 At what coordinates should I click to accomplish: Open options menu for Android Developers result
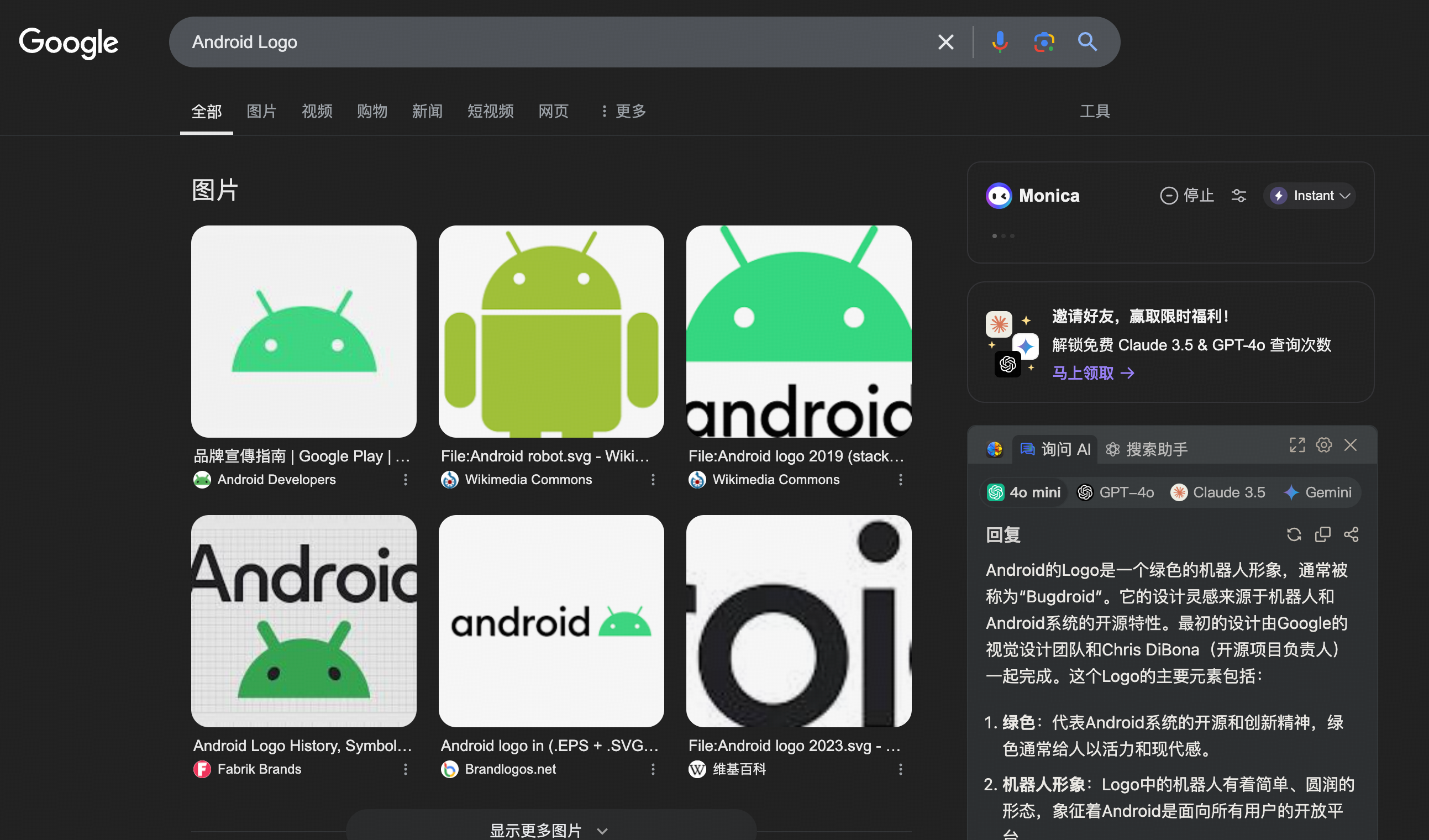406,480
